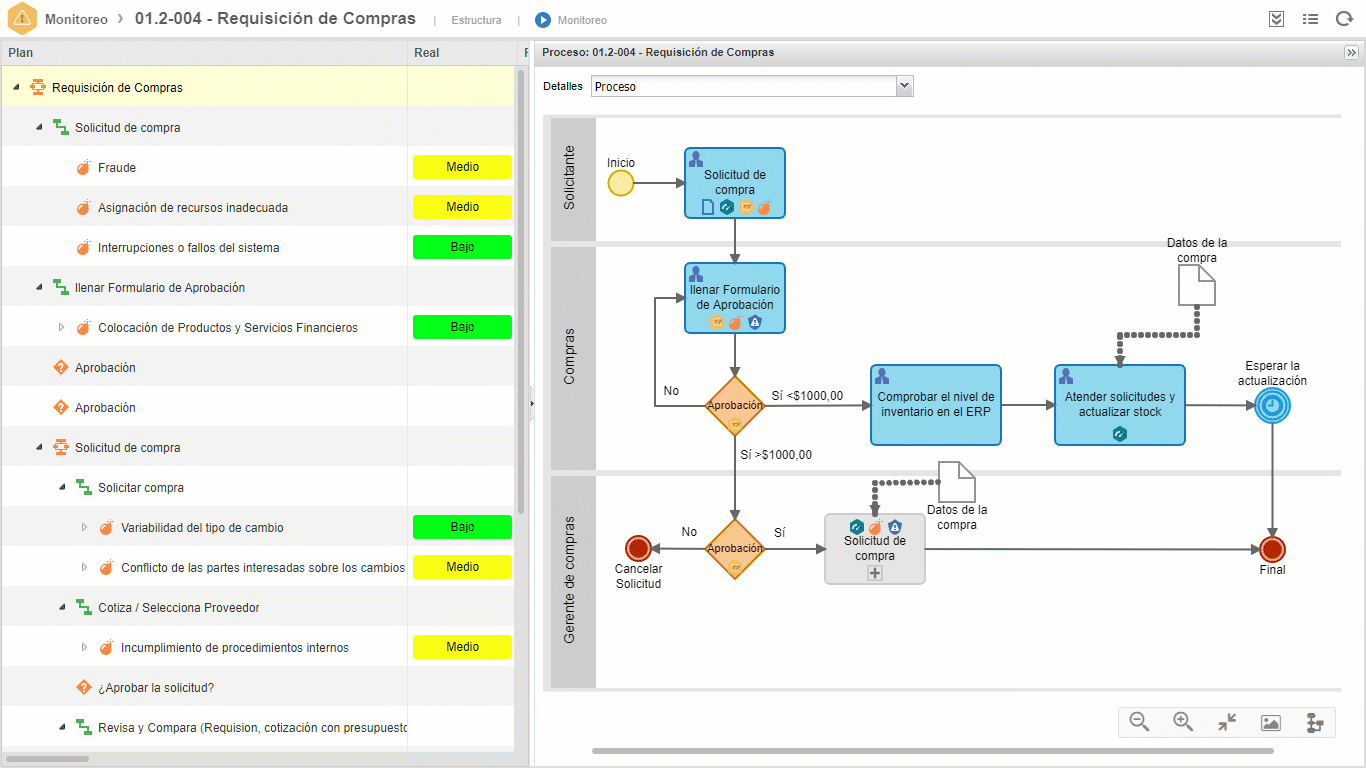Click Comprobar el nivel de inventario en el ERP task
The height and width of the screenshot is (768, 1366).
point(936,405)
